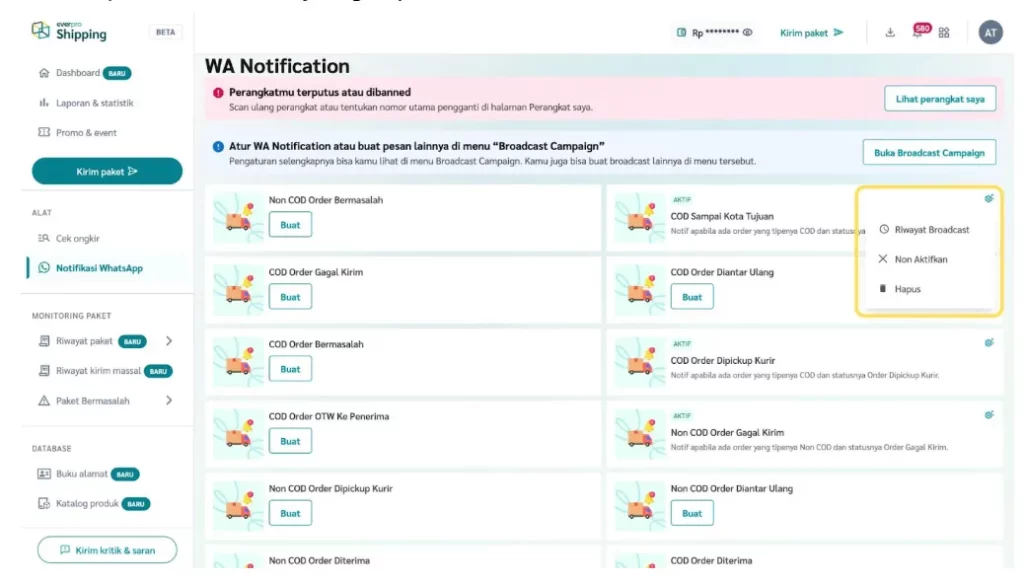Click the download icon in top bar
The image size is (1024, 582).
click(x=890, y=33)
